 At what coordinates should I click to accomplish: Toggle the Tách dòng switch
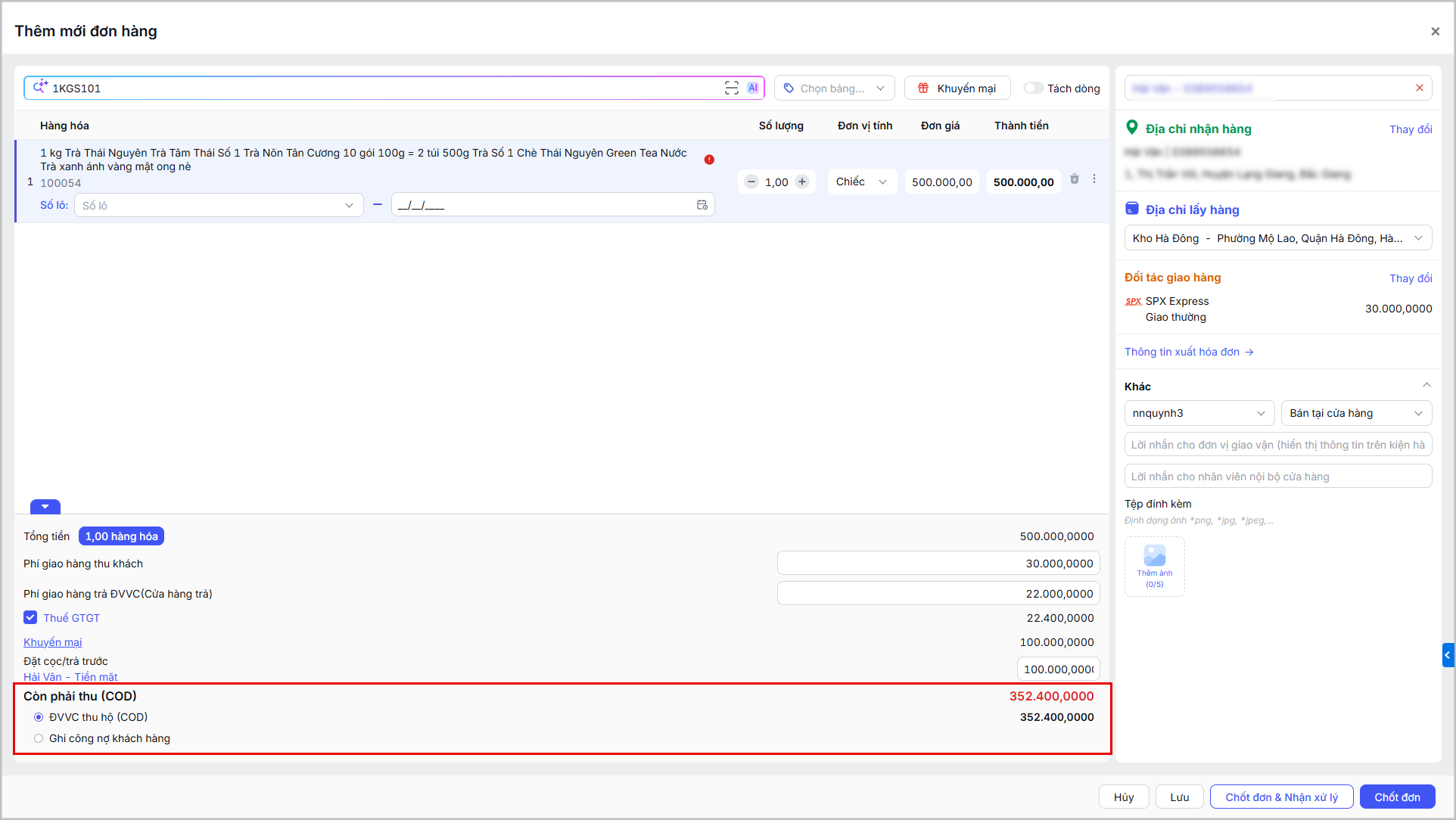point(1033,88)
